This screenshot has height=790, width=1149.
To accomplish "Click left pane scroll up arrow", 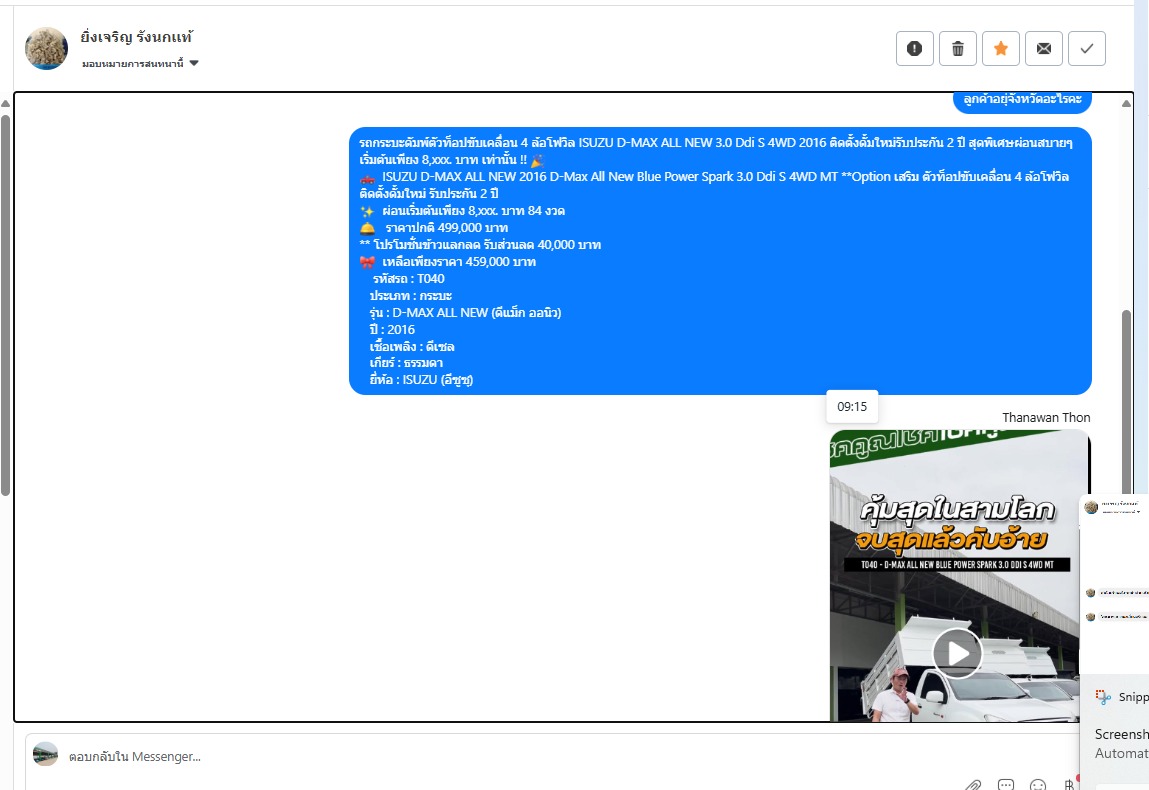I will point(5,103).
